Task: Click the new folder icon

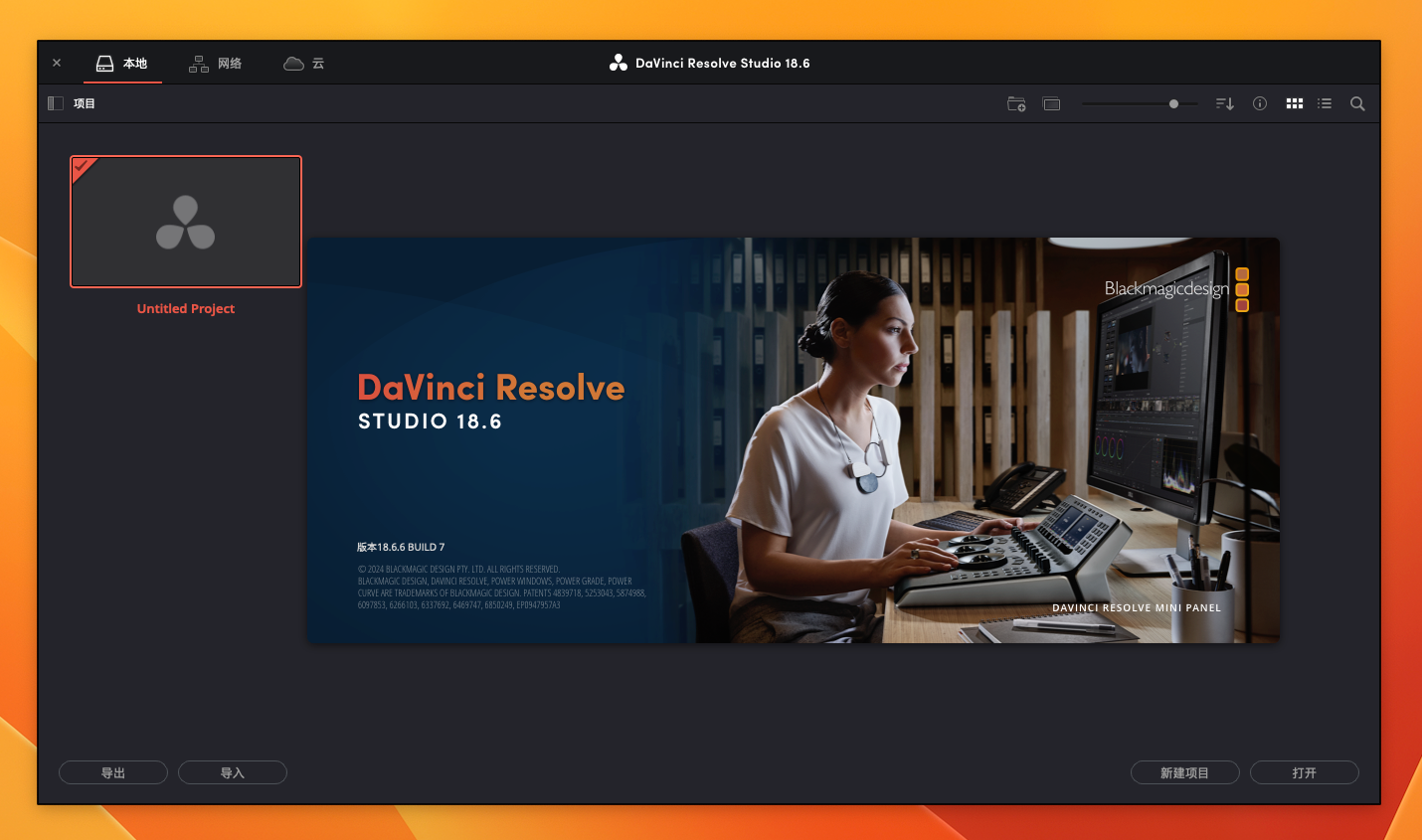Action: pyautogui.click(x=1016, y=103)
